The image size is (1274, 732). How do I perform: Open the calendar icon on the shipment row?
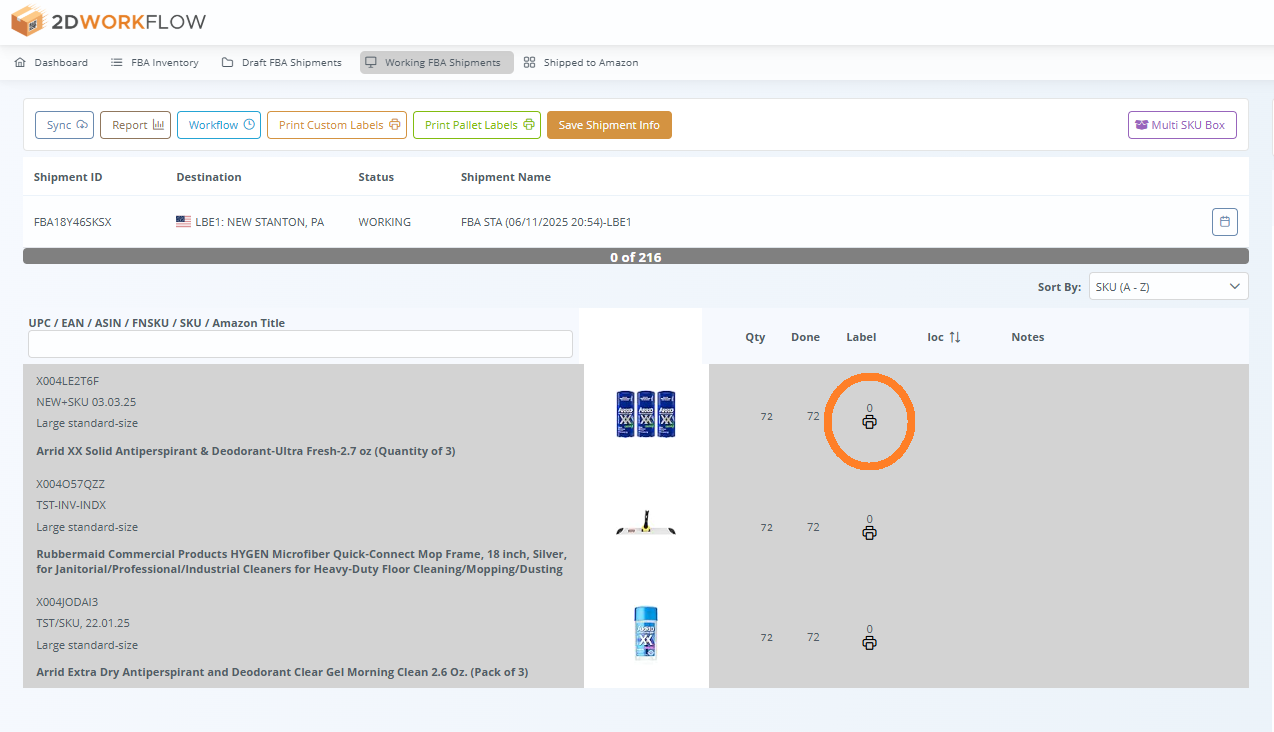(1224, 221)
